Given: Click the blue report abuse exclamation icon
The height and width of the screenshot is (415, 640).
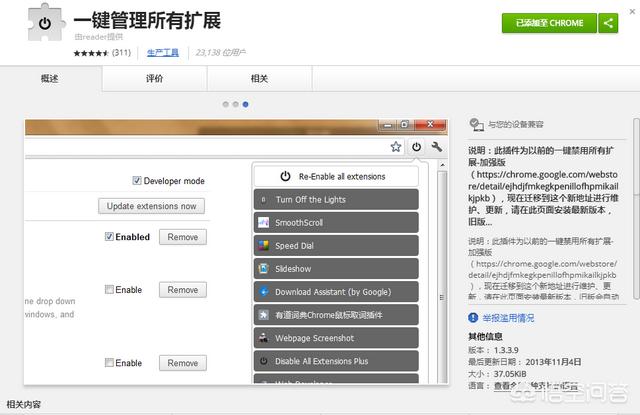Looking at the screenshot, I should click(473, 317).
